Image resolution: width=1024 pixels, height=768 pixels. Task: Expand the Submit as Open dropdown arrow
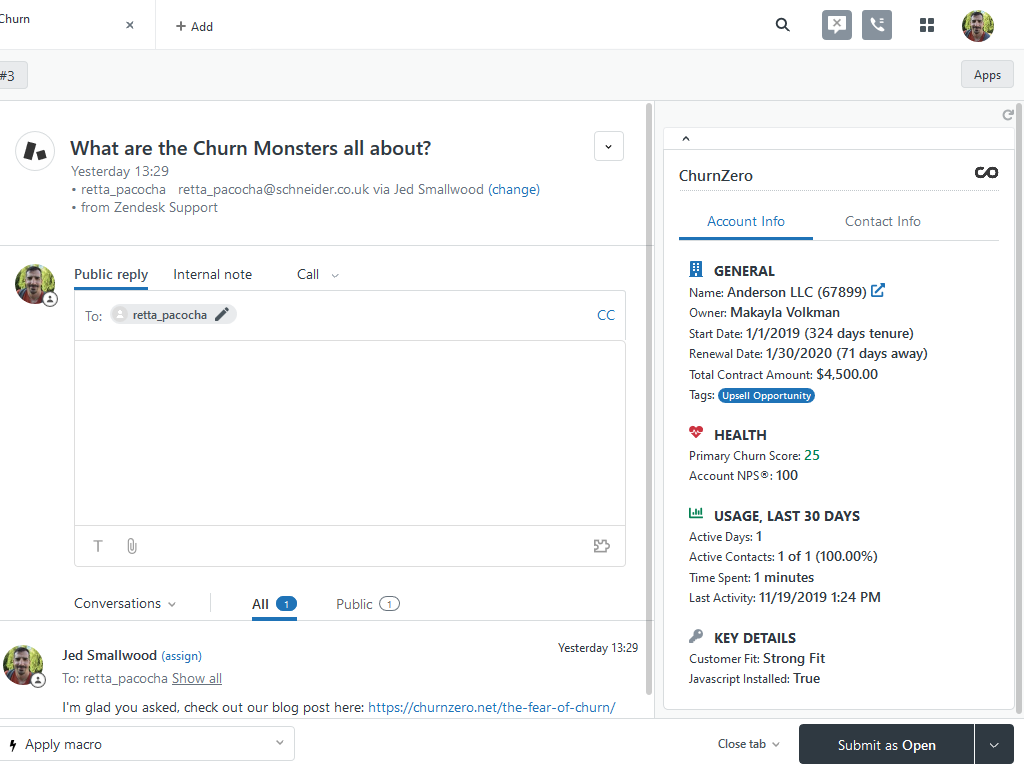[x=994, y=744]
